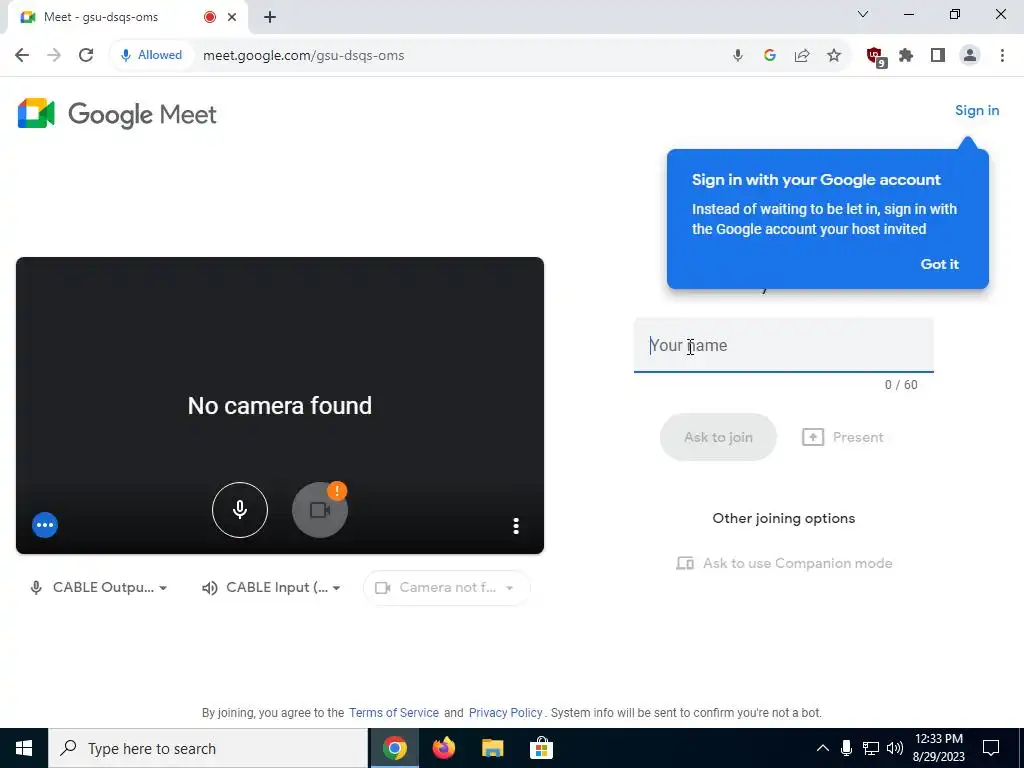1024x768 pixels.
Task: Reload the Meet page
Action: coord(86,55)
